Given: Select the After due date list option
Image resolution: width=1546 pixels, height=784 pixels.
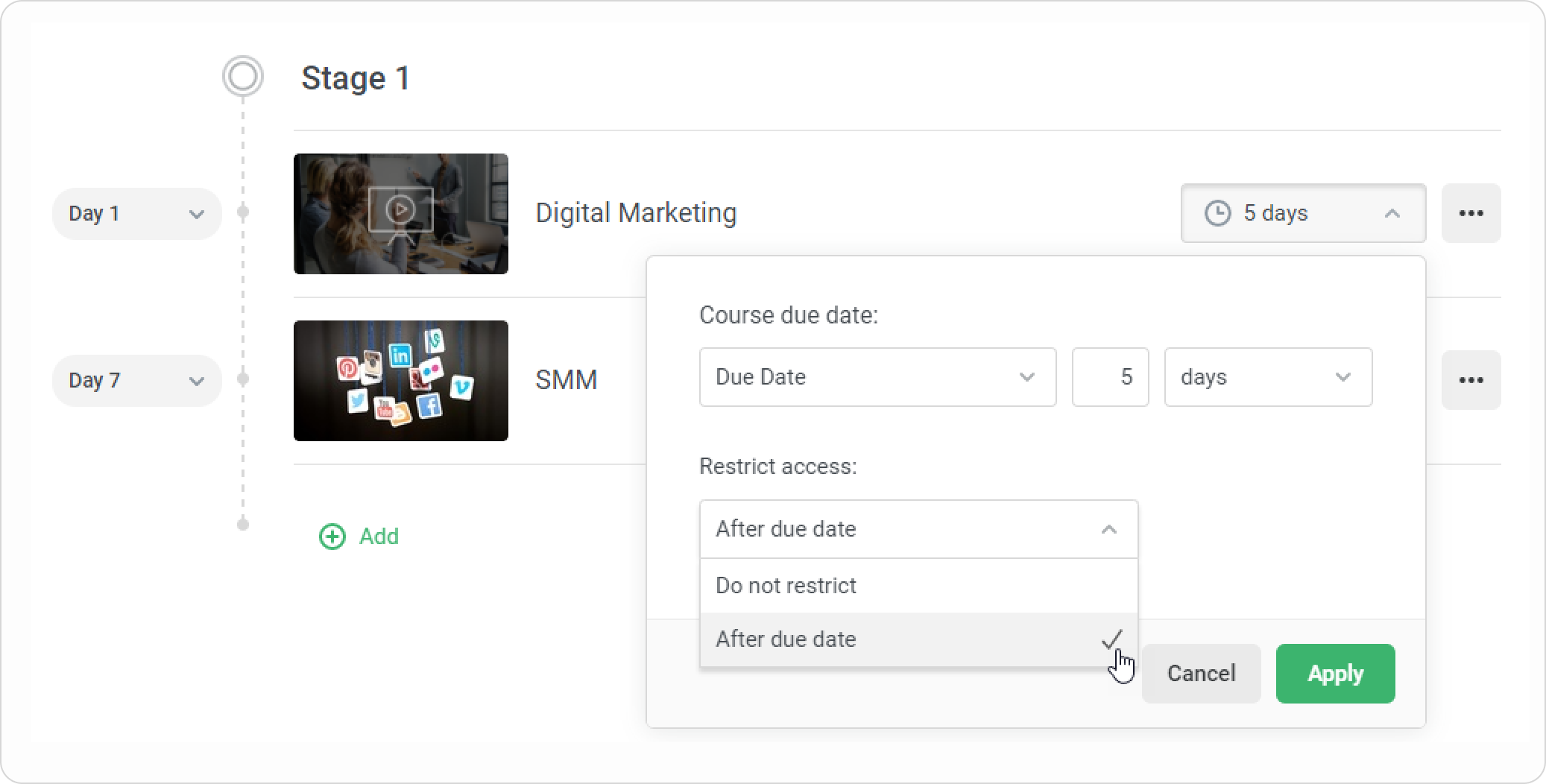Looking at the screenshot, I should (918, 639).
